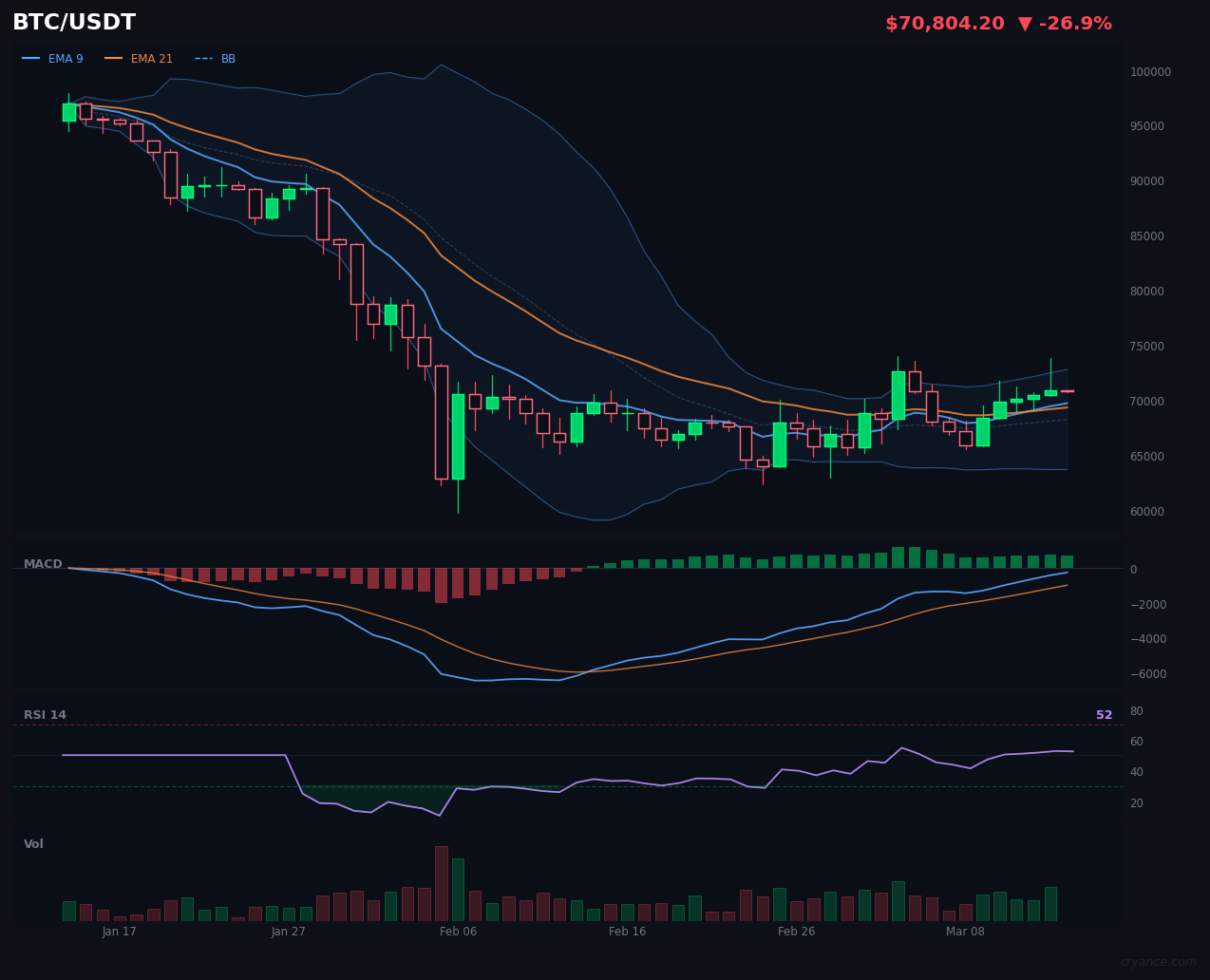Collapse the Vol volume panel
Screen dimensions: 1210x980
point(33,843)
